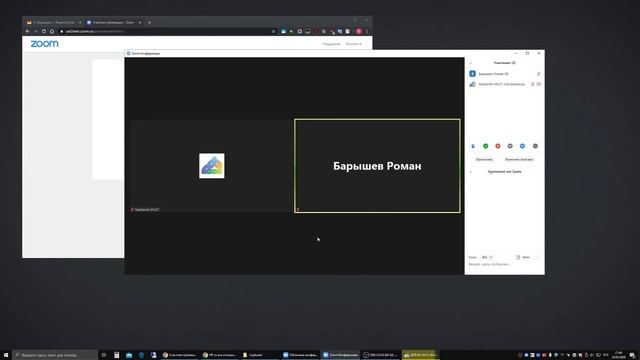Click the support link on Zoom web page
Screen dimensions: 640x360
pyautogui.click(x=331, y=44)
